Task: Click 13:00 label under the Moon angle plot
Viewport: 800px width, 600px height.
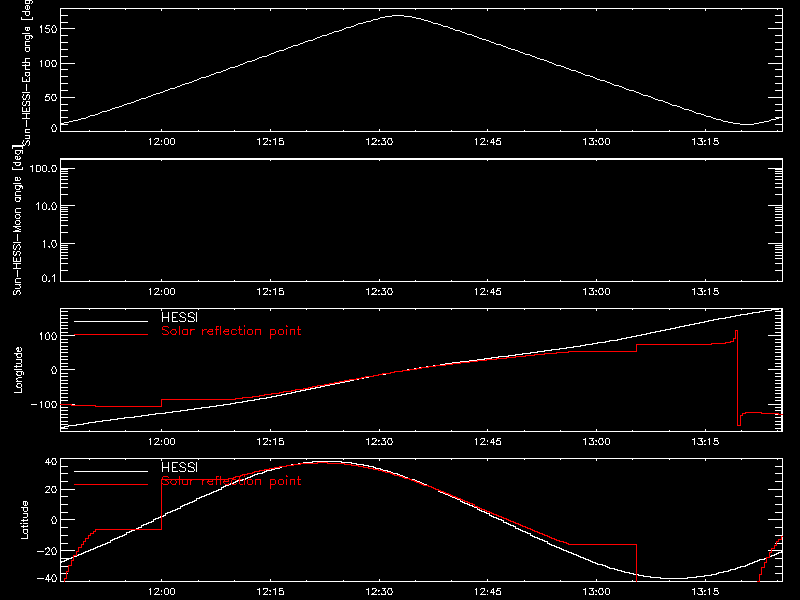Action: [x=596, y=292]
